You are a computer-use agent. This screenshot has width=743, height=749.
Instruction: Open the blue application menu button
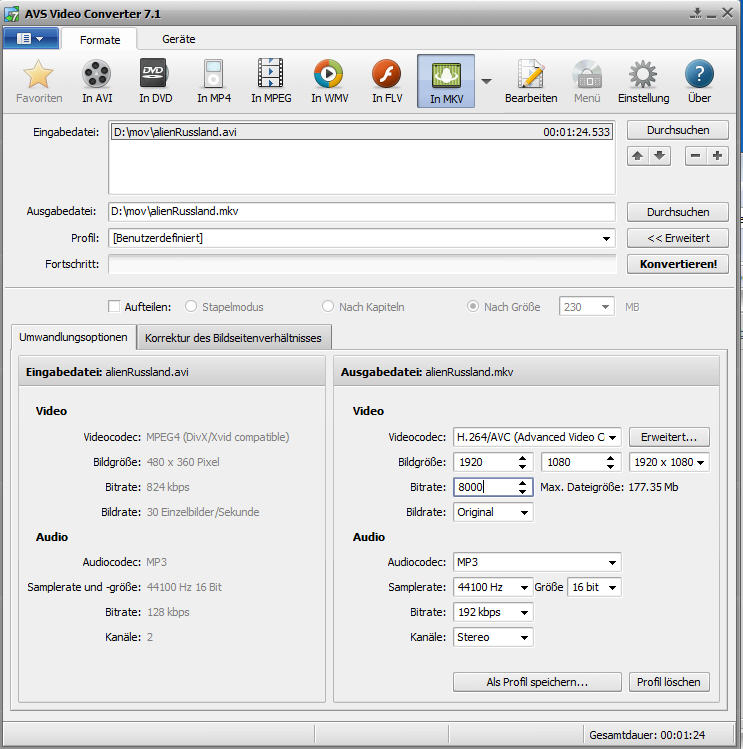coord(31,38)
